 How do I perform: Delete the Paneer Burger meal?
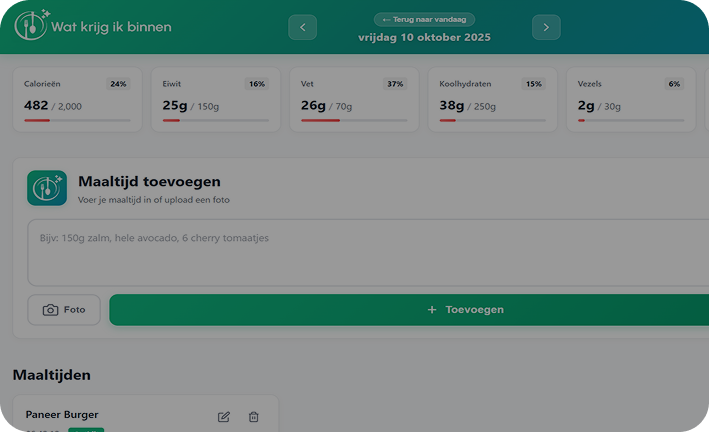[254, 417]
